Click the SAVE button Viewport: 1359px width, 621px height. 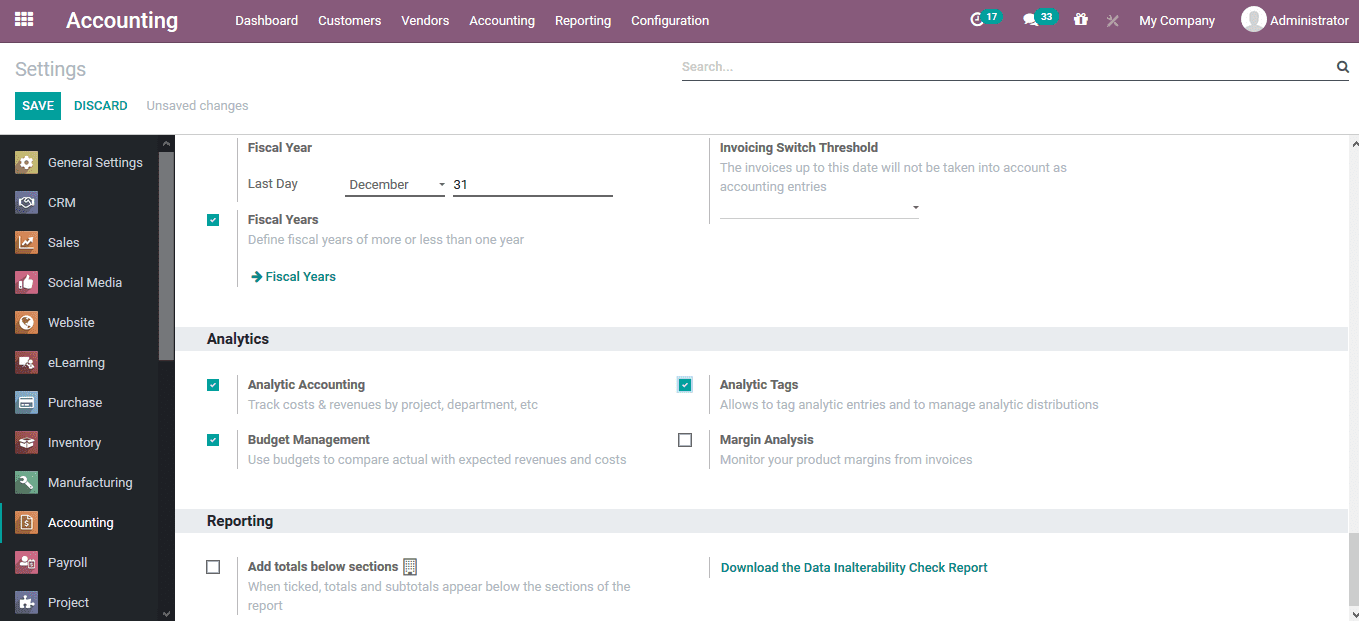pos(37,105)
